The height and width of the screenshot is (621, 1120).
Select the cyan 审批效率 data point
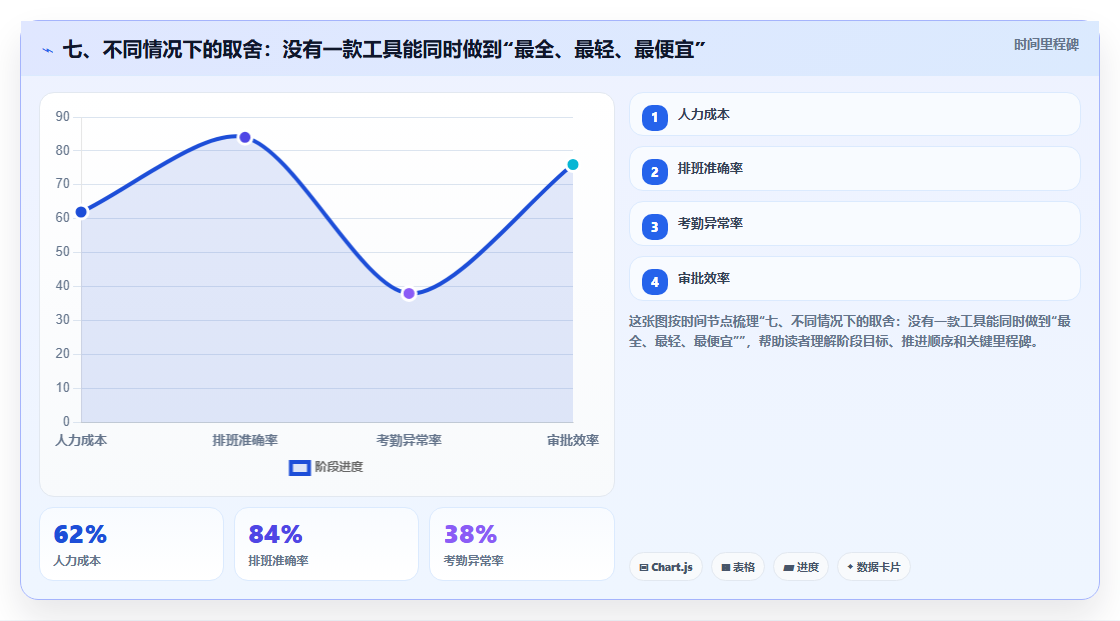coord(572,165)
